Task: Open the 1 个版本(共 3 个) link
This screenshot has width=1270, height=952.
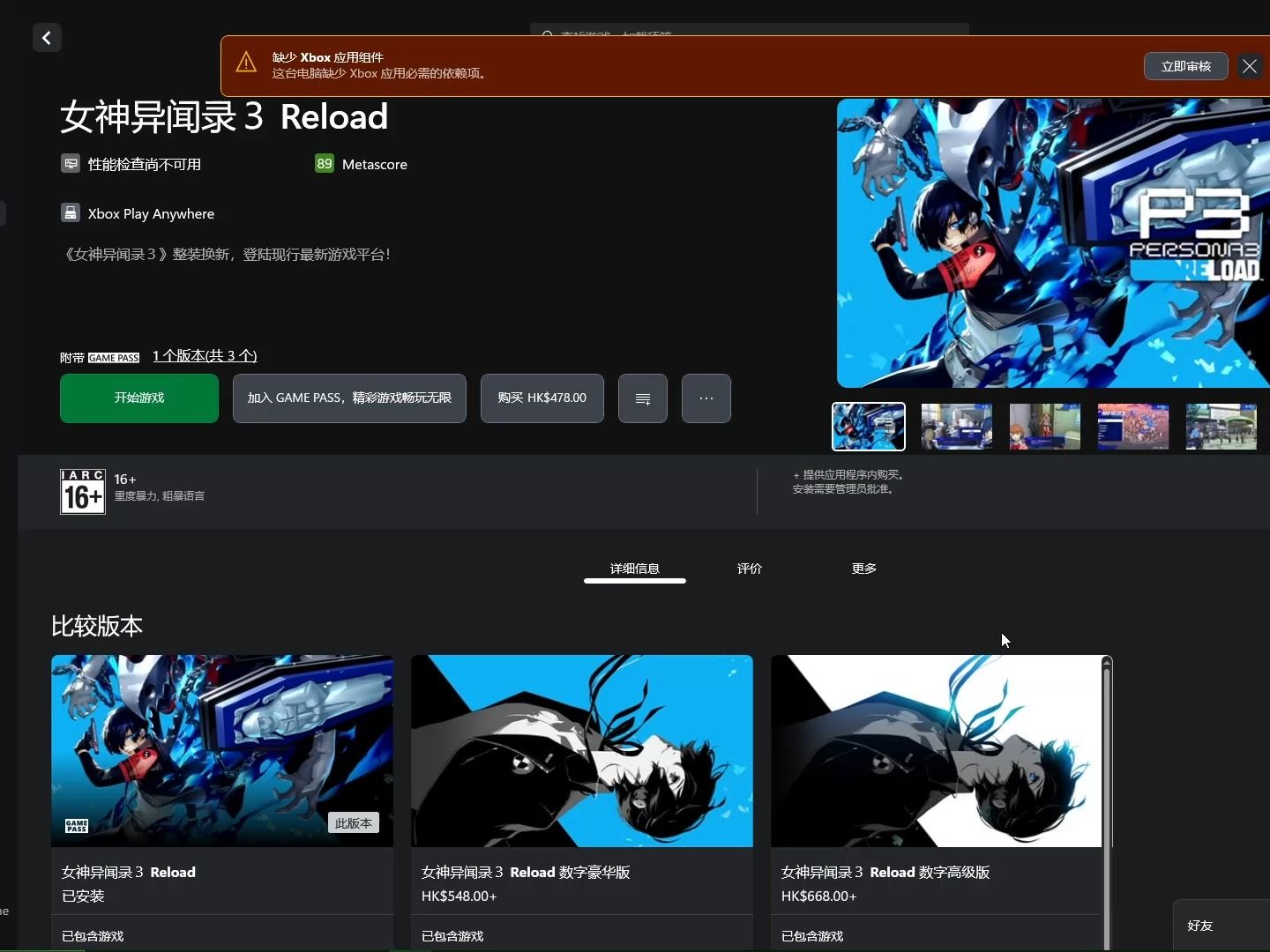Action: pos(205,356)
